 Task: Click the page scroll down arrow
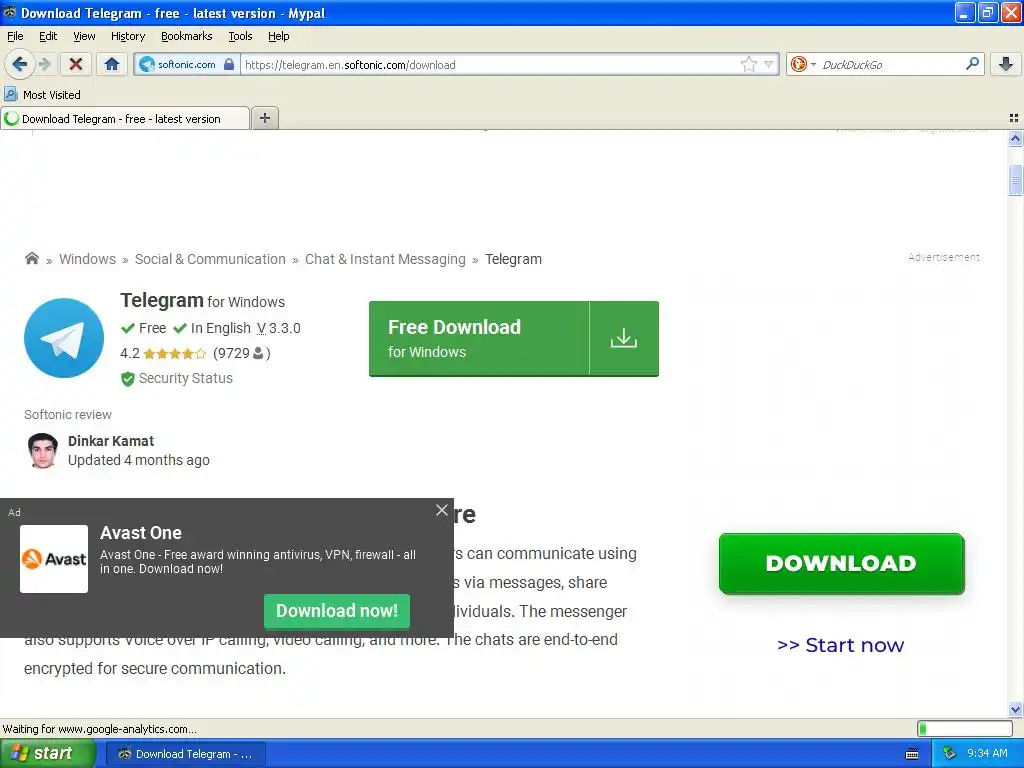click(1015, 709)
